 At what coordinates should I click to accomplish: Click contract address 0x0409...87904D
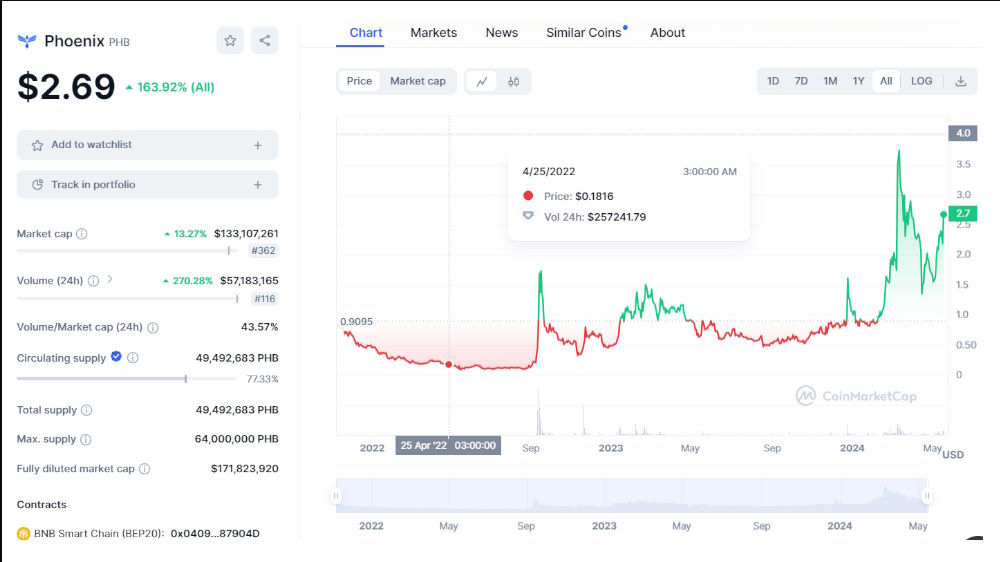coord(215,533)
